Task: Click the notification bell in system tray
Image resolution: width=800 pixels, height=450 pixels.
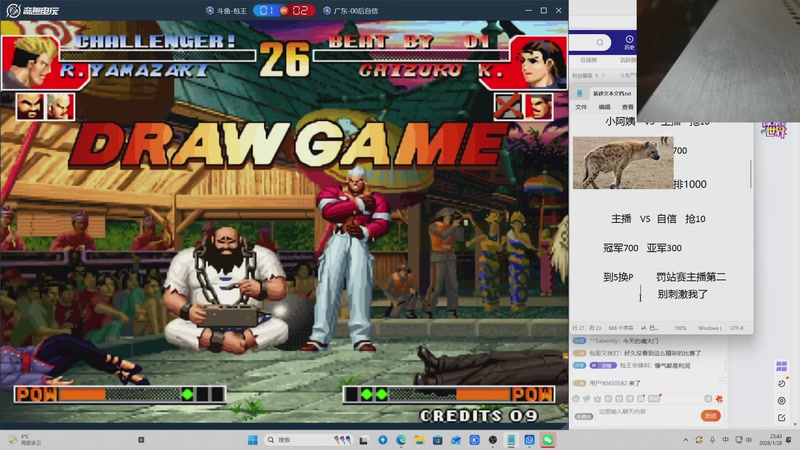Action: [789, 440]
